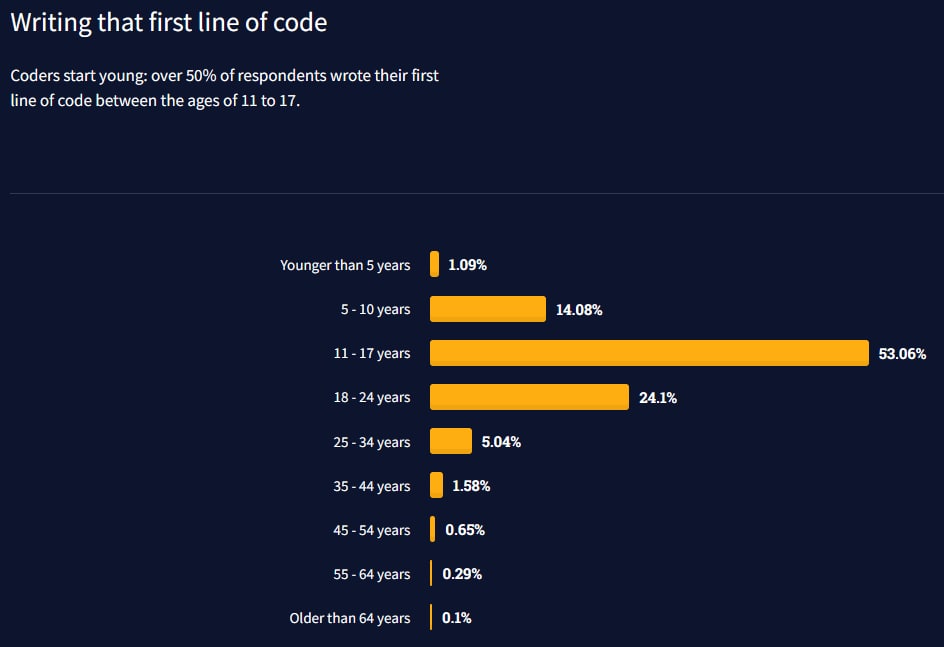Click the "Coders start young" description text
944x647 pixels.
[224, 88]
